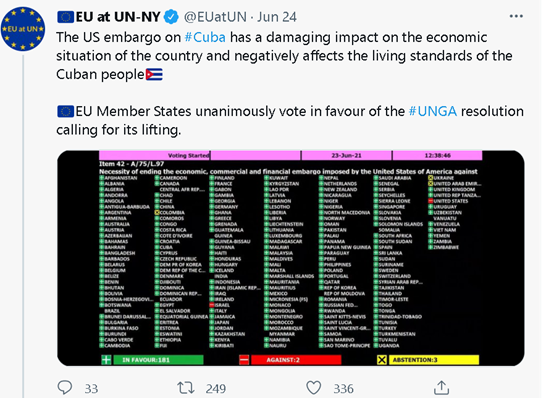This screenshot has height=398, width=554.
Task: Open the Jun 24 timestamp
Action: (277, 17)
